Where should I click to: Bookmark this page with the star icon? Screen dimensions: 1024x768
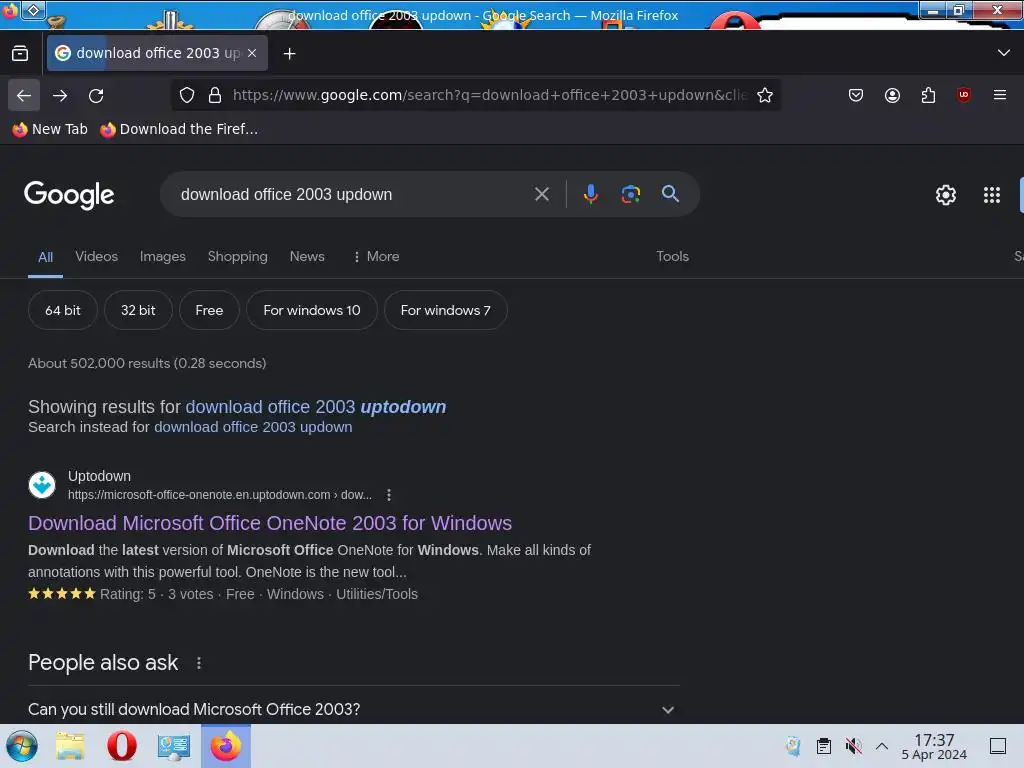765,95
